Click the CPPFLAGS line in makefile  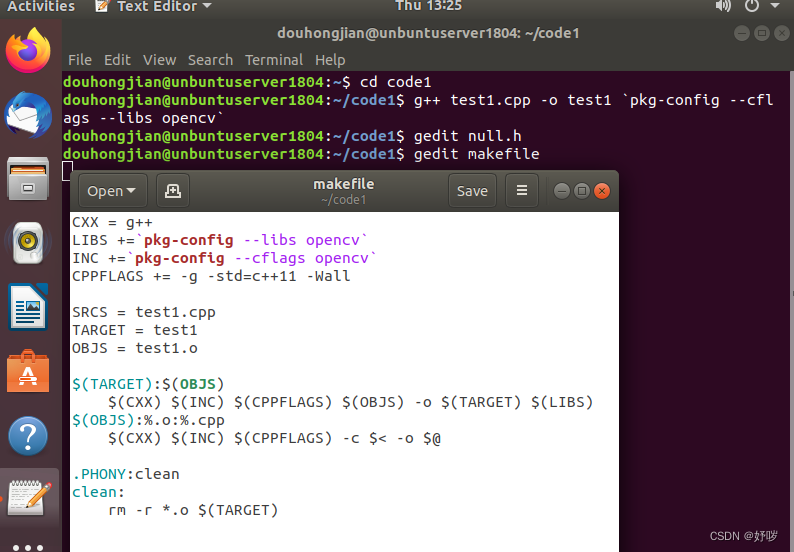[211, 277]
